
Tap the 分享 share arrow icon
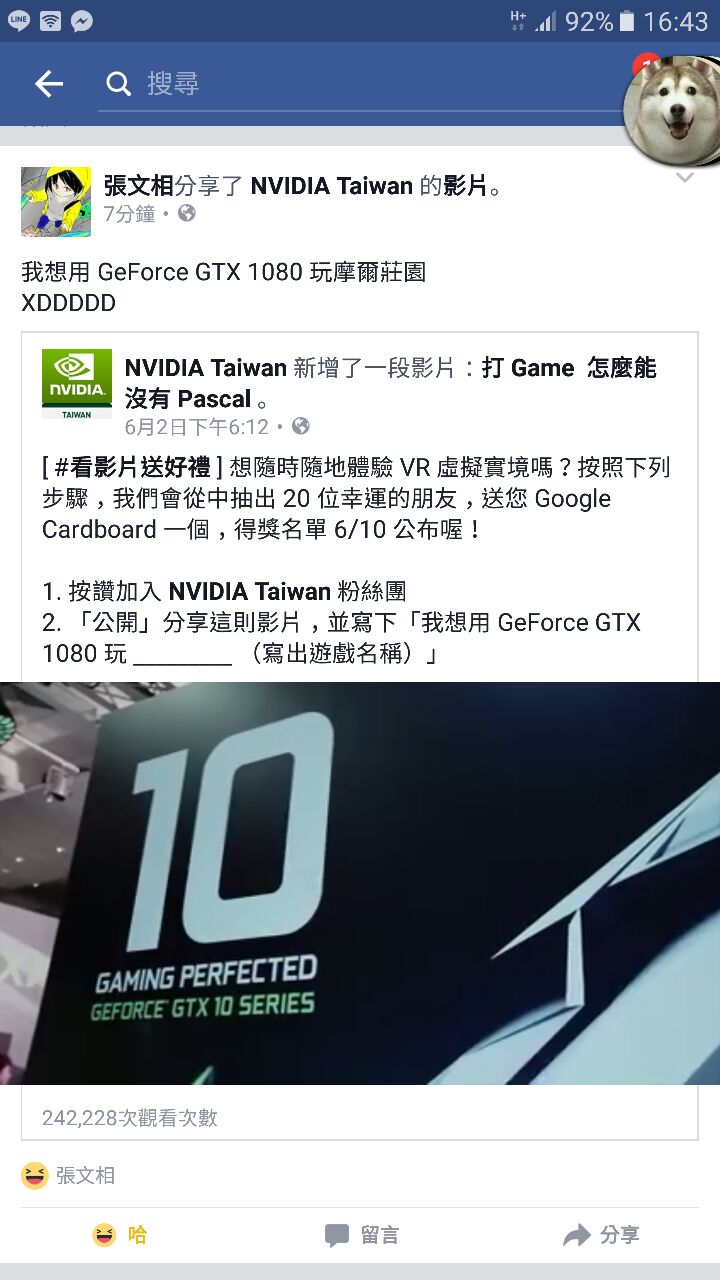coord(577,1236)
